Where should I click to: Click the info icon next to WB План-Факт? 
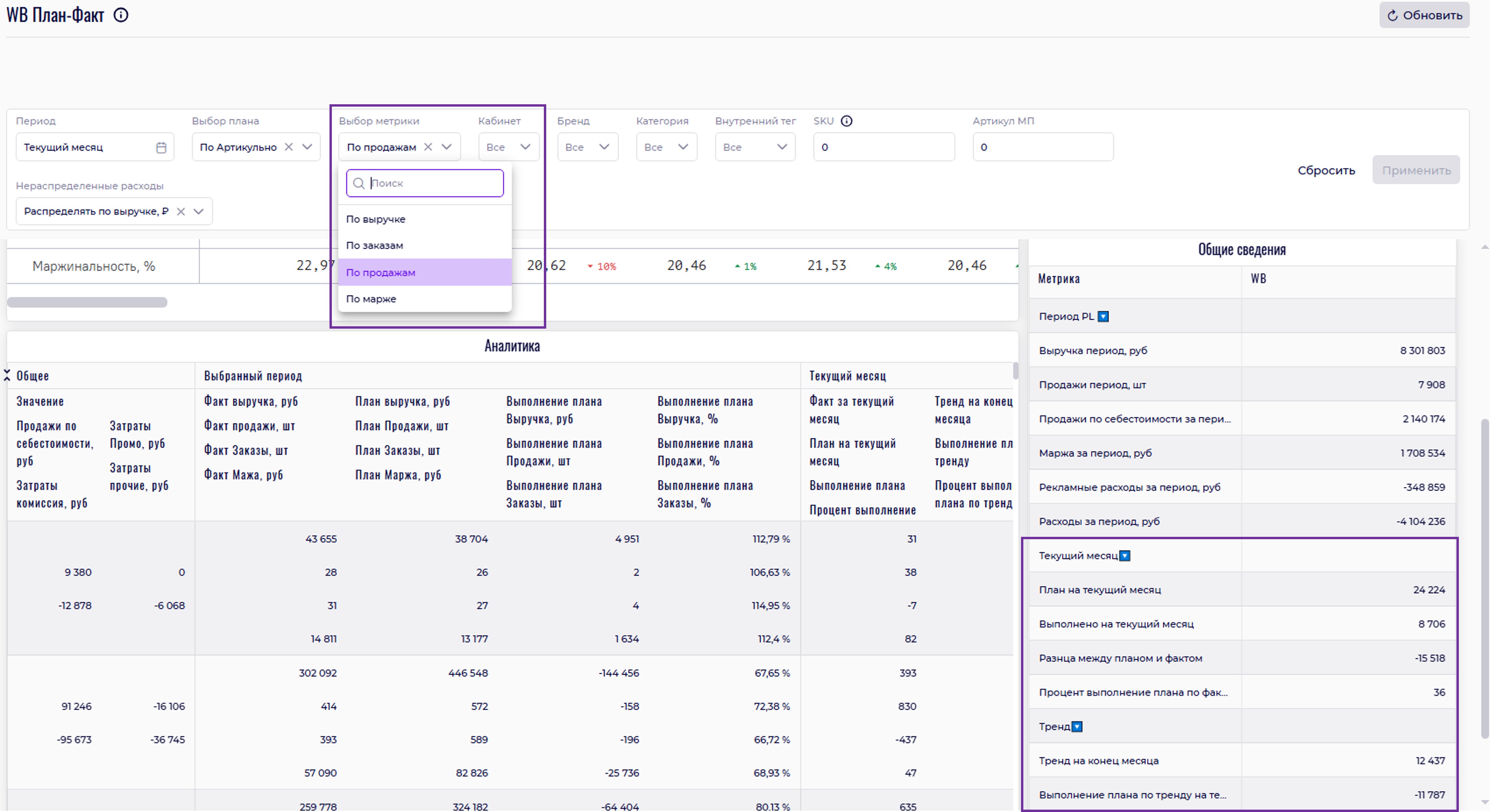pyautogui.click(x=121, y=15)
